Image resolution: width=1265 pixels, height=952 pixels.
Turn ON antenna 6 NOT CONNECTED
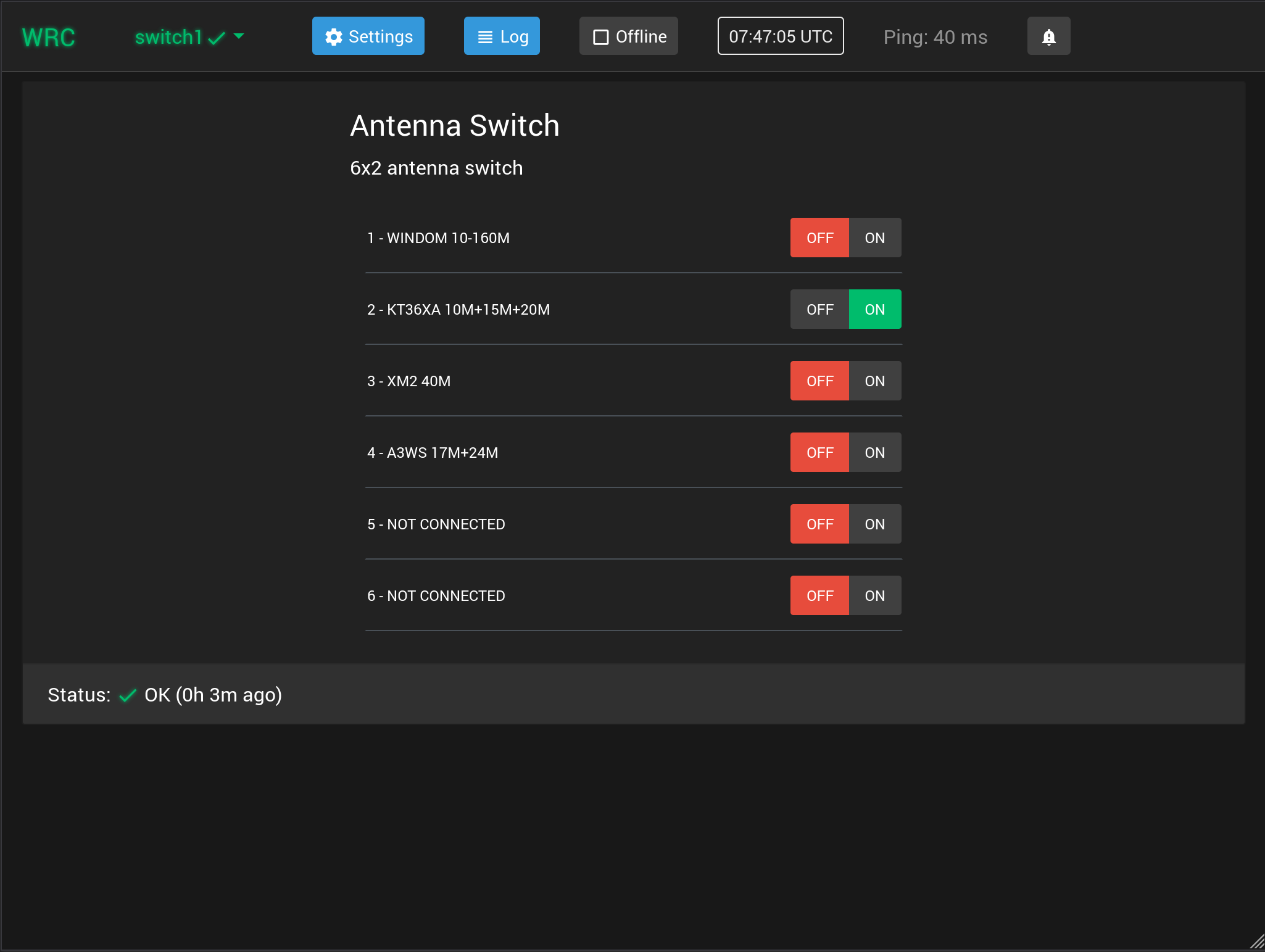tap(874, 596)
